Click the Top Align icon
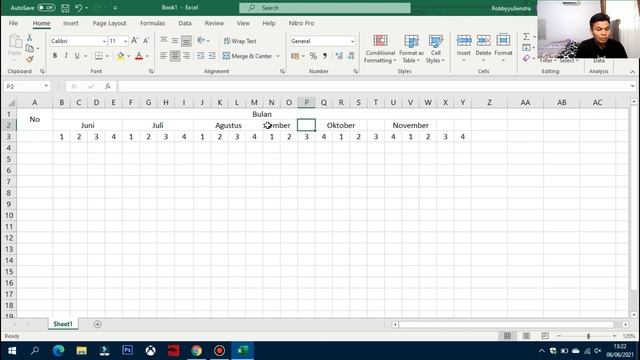The image size is (640, 360). [164, 40]
